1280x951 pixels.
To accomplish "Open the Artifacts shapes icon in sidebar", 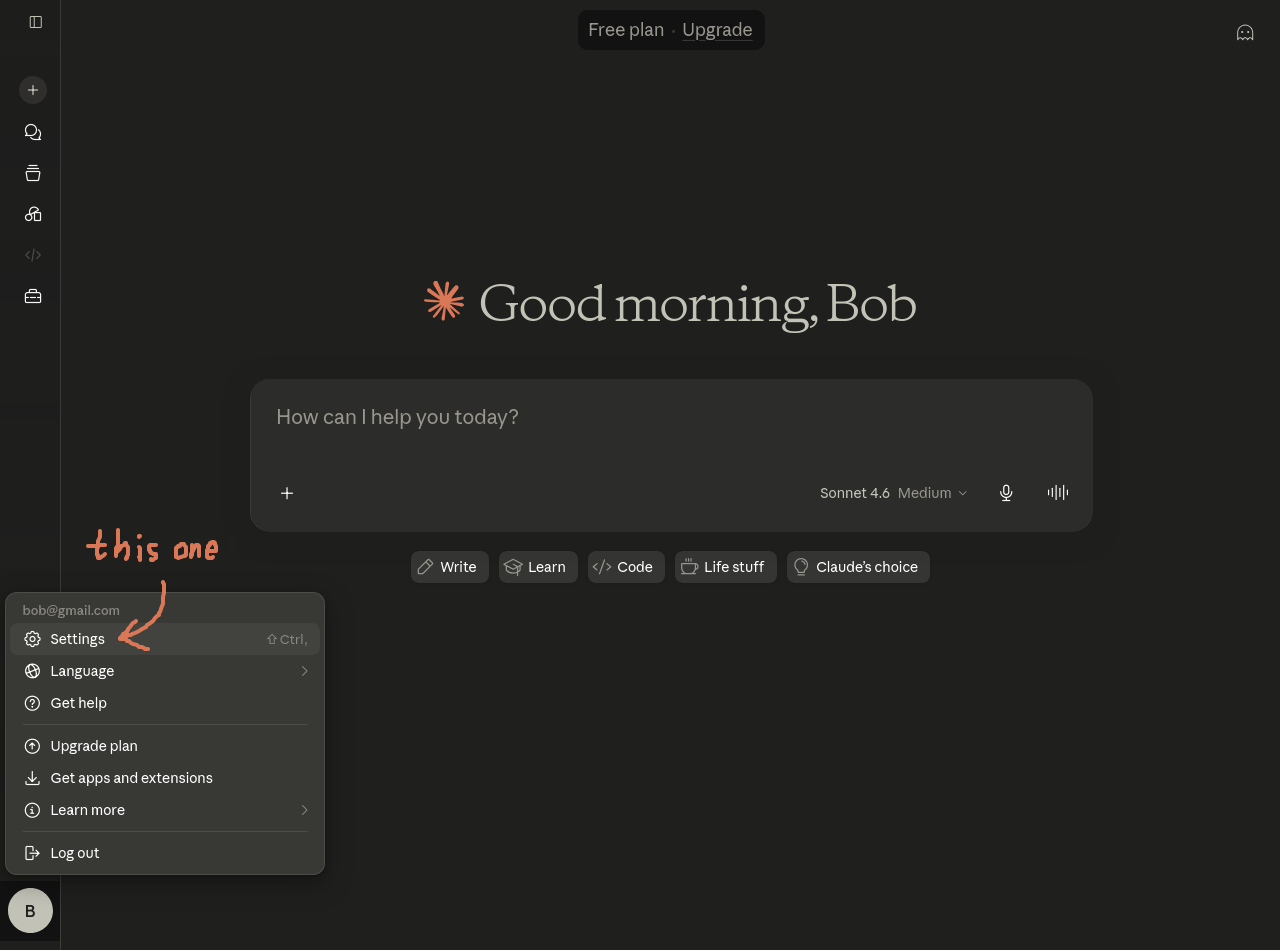I will pos(33,214).
